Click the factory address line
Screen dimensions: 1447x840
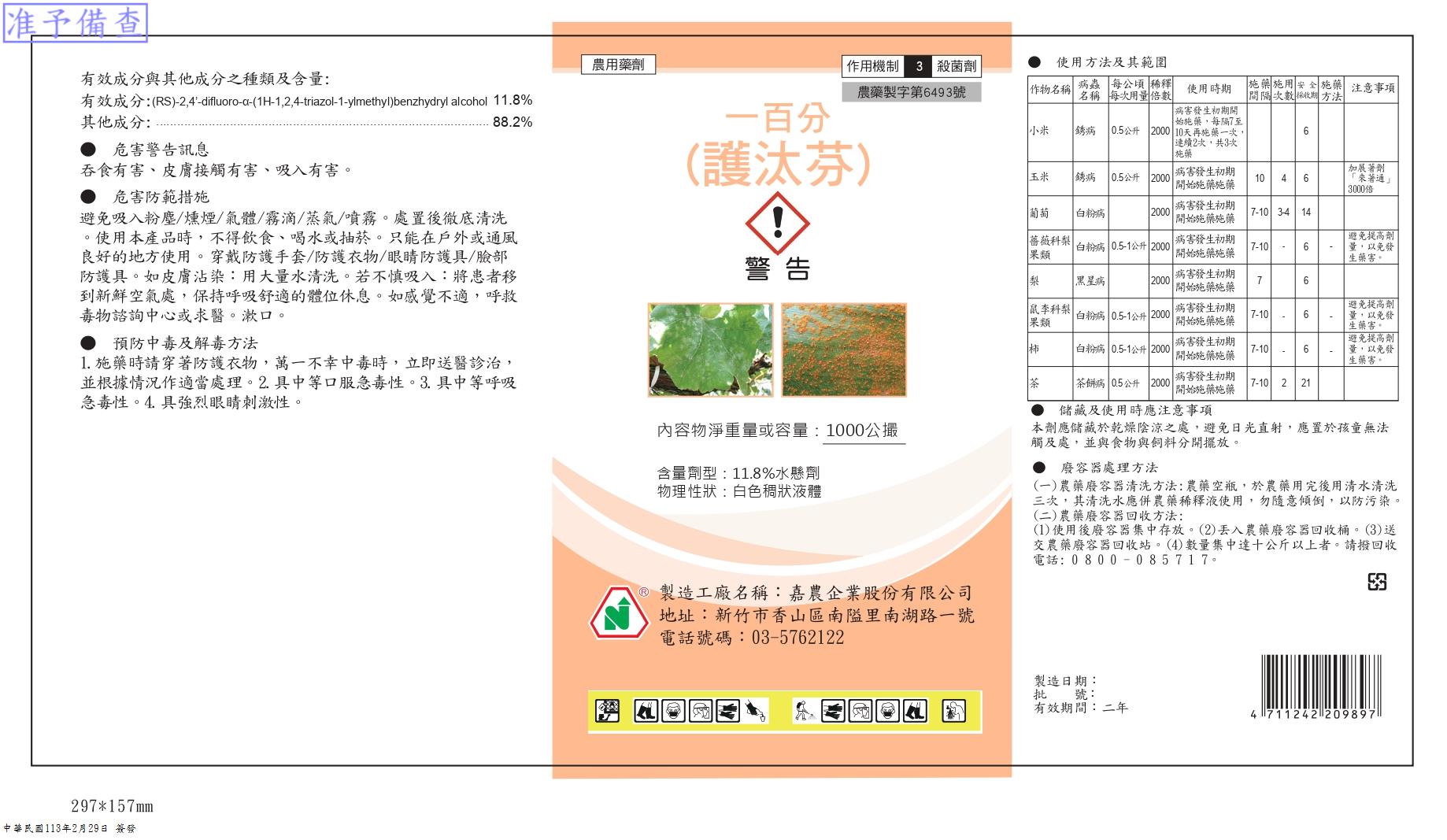click(x=816, y=615)
